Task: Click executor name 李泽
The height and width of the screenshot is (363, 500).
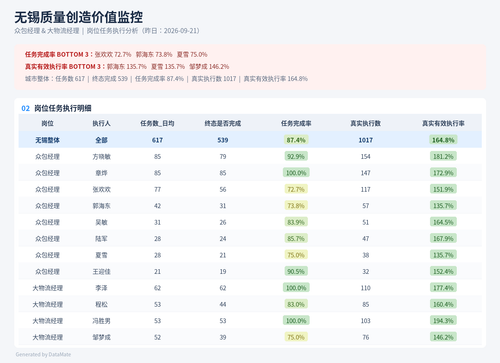Action: point(101,288)
